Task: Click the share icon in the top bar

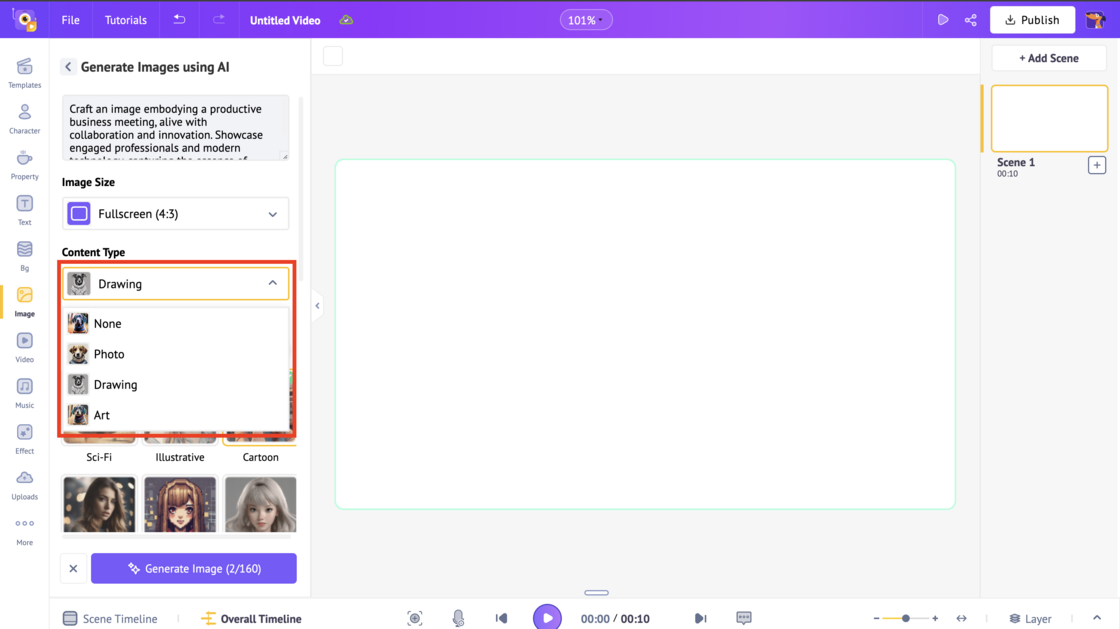Action: tap(970, 19)
